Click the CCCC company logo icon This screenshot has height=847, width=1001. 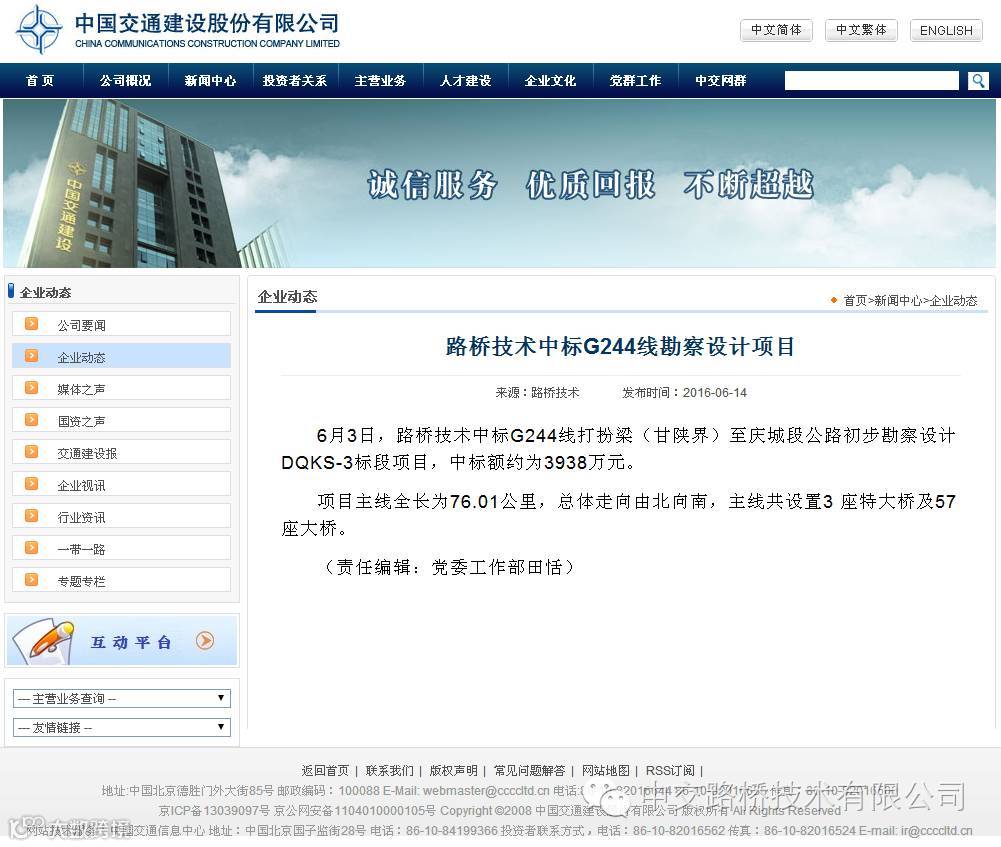pyautogui.click(x=39, y=29)
